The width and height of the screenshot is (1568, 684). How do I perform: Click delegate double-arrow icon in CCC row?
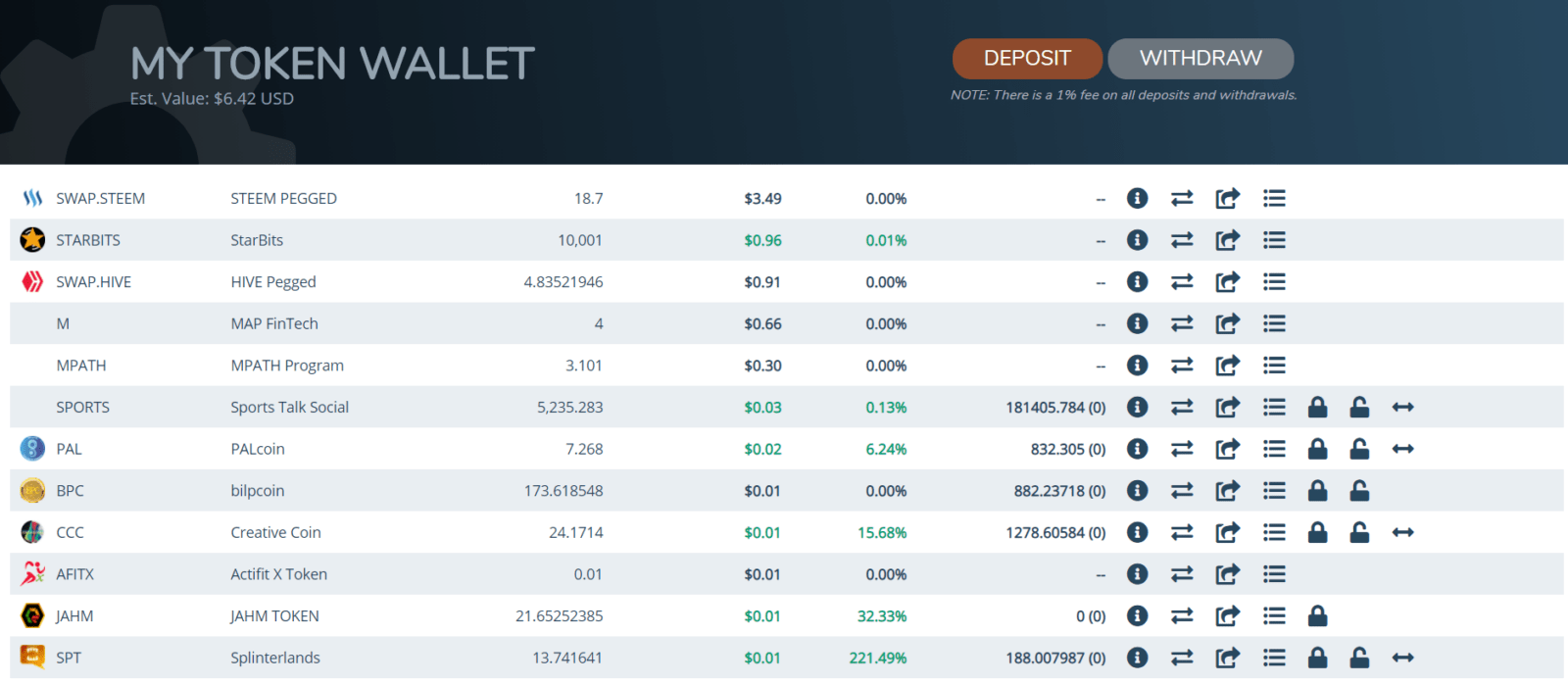(x=1402, y=533)
